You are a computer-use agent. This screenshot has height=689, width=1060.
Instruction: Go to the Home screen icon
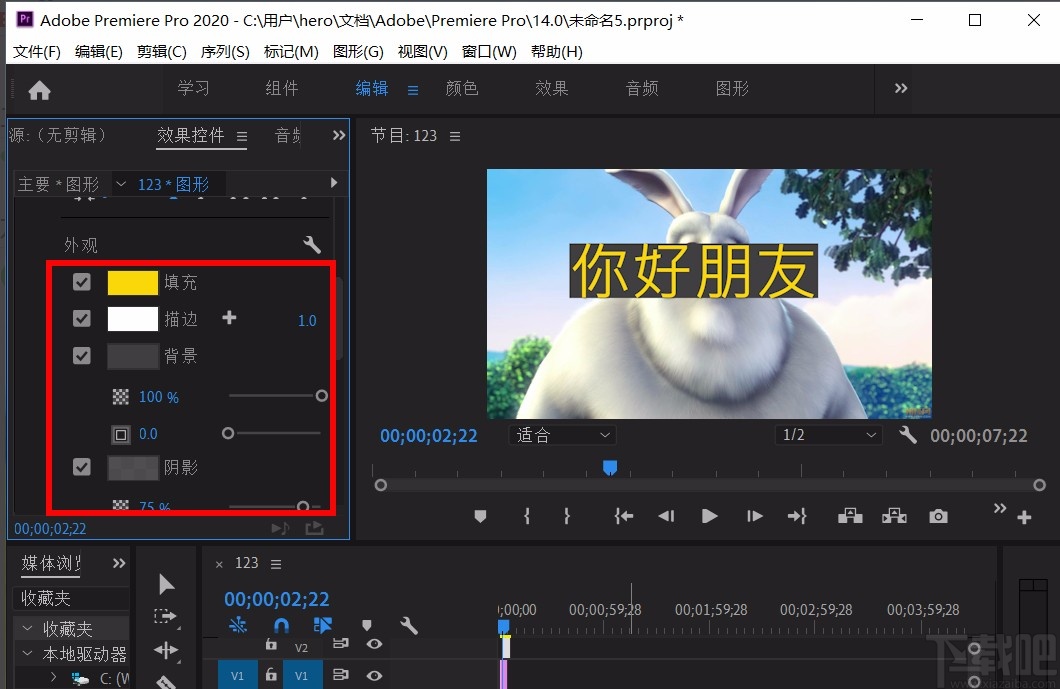(39, 90)
